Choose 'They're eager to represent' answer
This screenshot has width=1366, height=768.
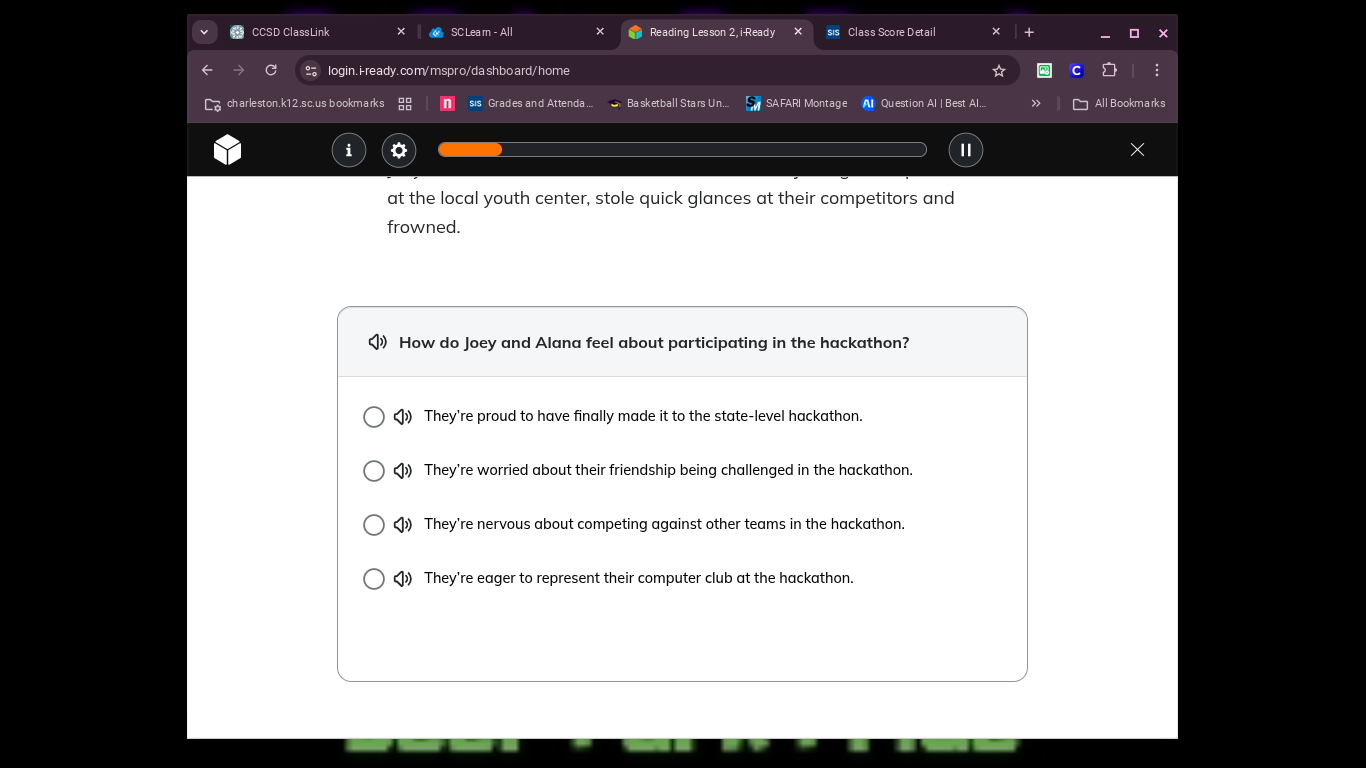coord(374,579)
